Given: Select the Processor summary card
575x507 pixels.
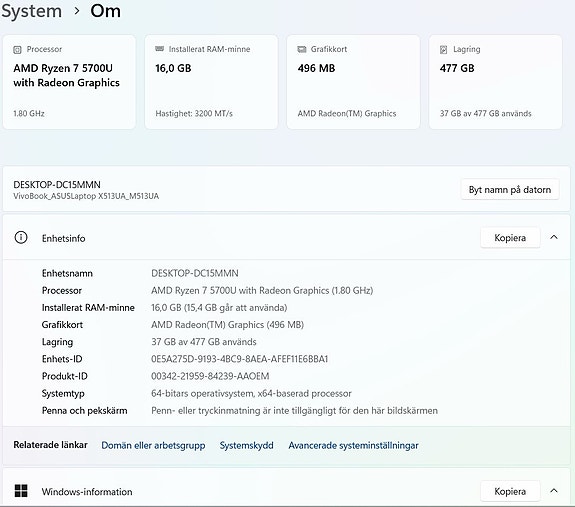Looking at the screenshot, I should (69, 82).
